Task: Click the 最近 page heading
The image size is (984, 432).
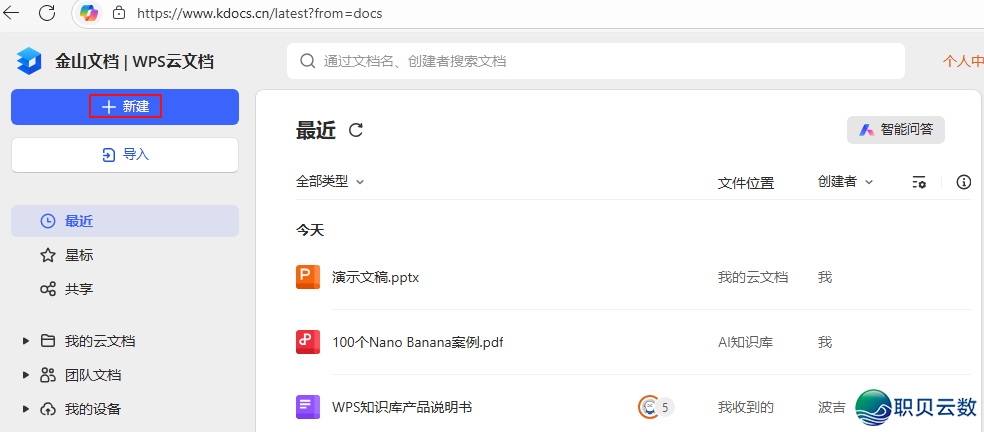Action: (x=316, y=131)
